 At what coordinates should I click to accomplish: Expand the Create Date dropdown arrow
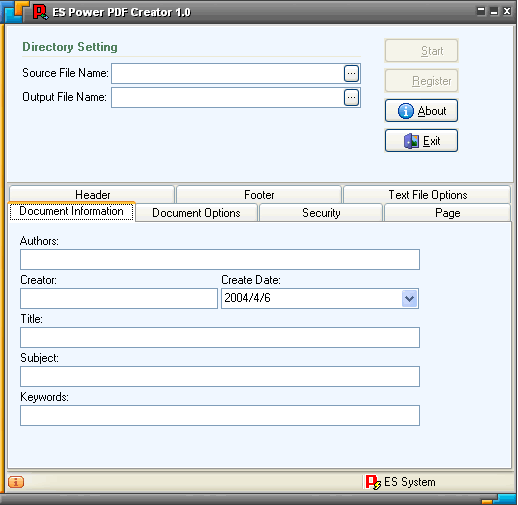pyautogui.click(x=410, y=298)
